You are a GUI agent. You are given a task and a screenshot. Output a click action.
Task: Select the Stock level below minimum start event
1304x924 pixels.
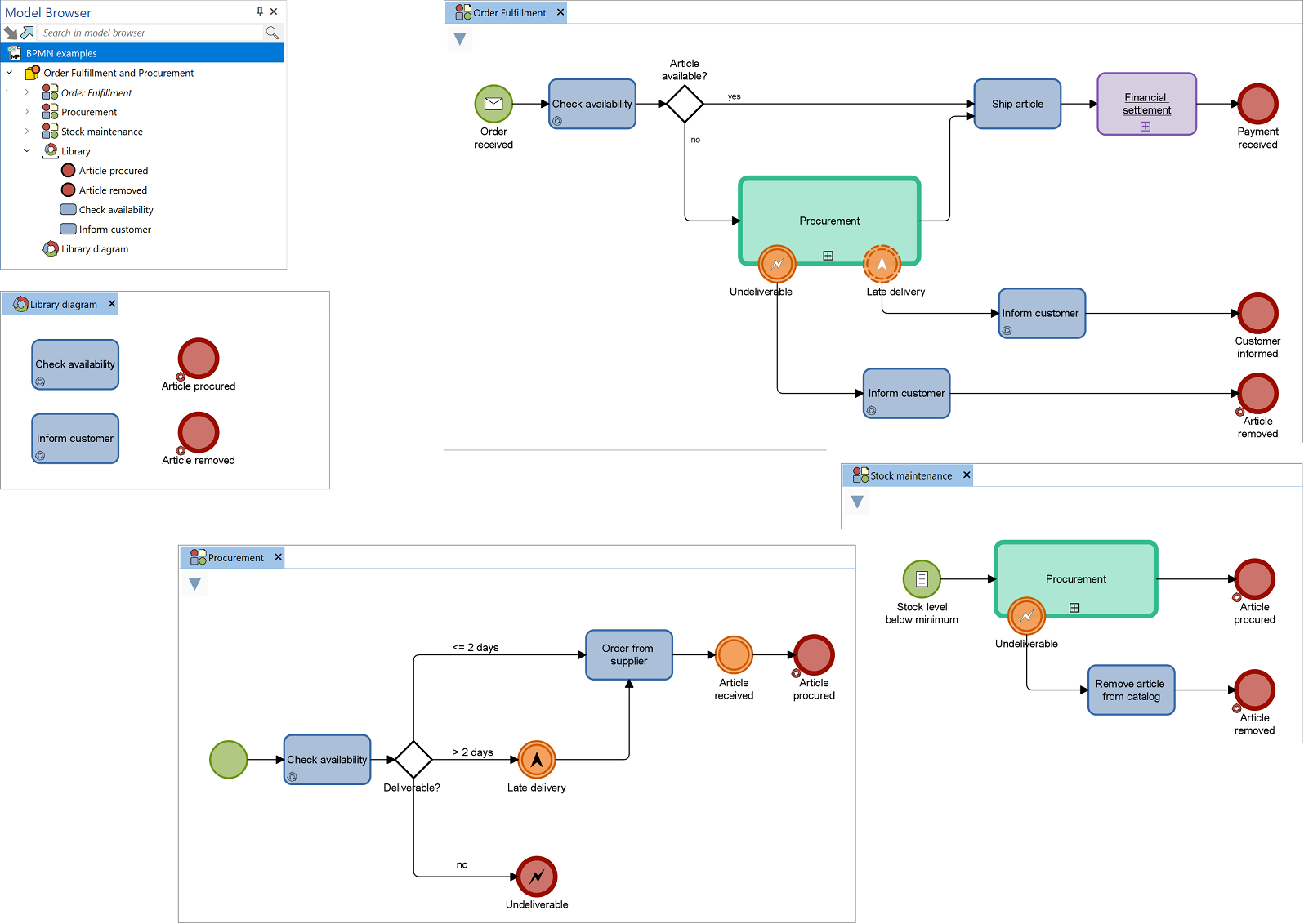922,579
